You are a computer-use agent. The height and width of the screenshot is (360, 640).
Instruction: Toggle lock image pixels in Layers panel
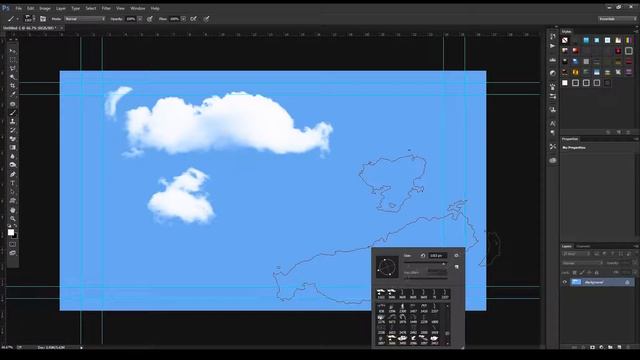582,272
